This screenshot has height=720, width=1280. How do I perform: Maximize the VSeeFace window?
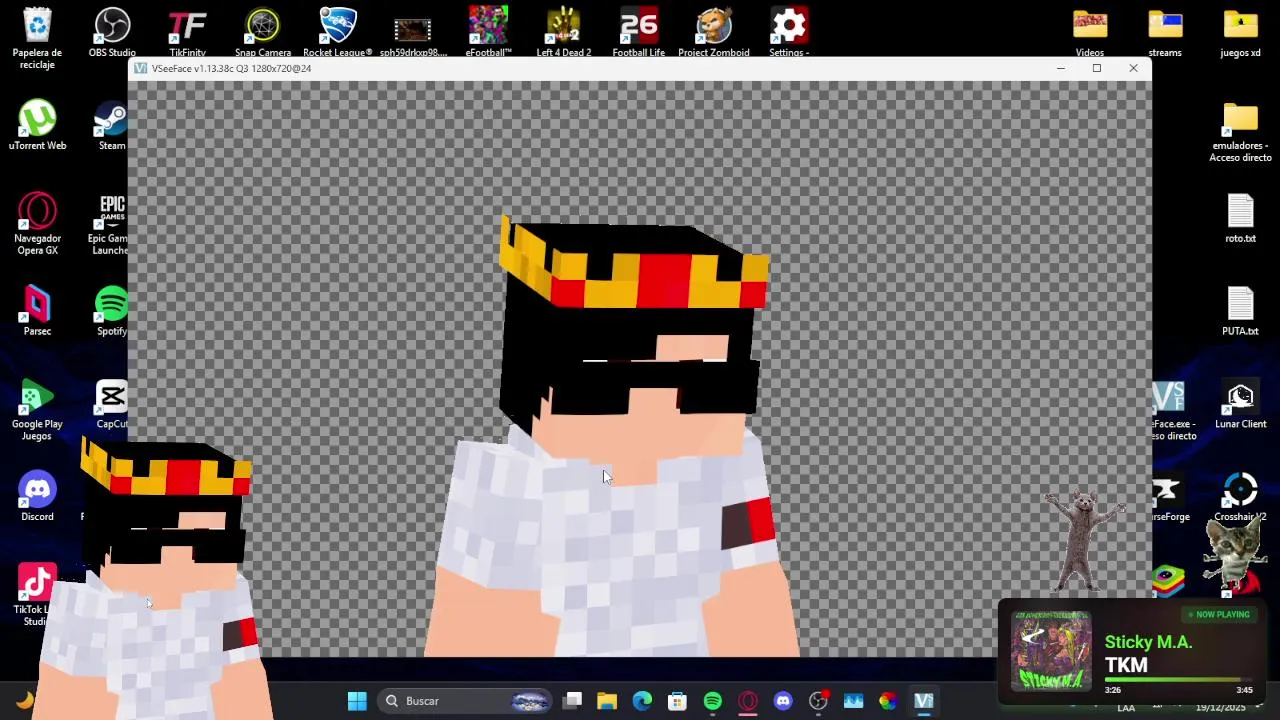click(1097, 68)
